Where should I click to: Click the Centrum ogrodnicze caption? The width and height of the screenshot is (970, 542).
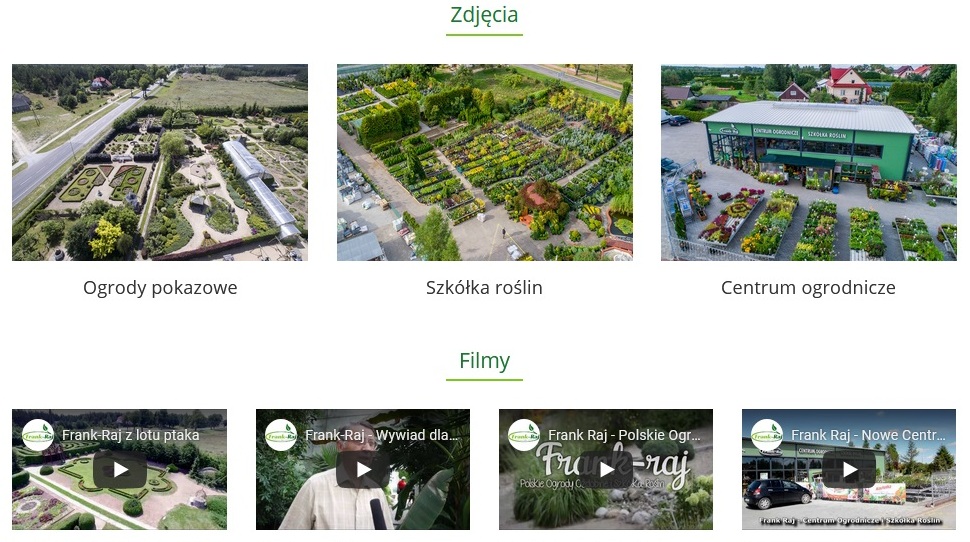809,288
